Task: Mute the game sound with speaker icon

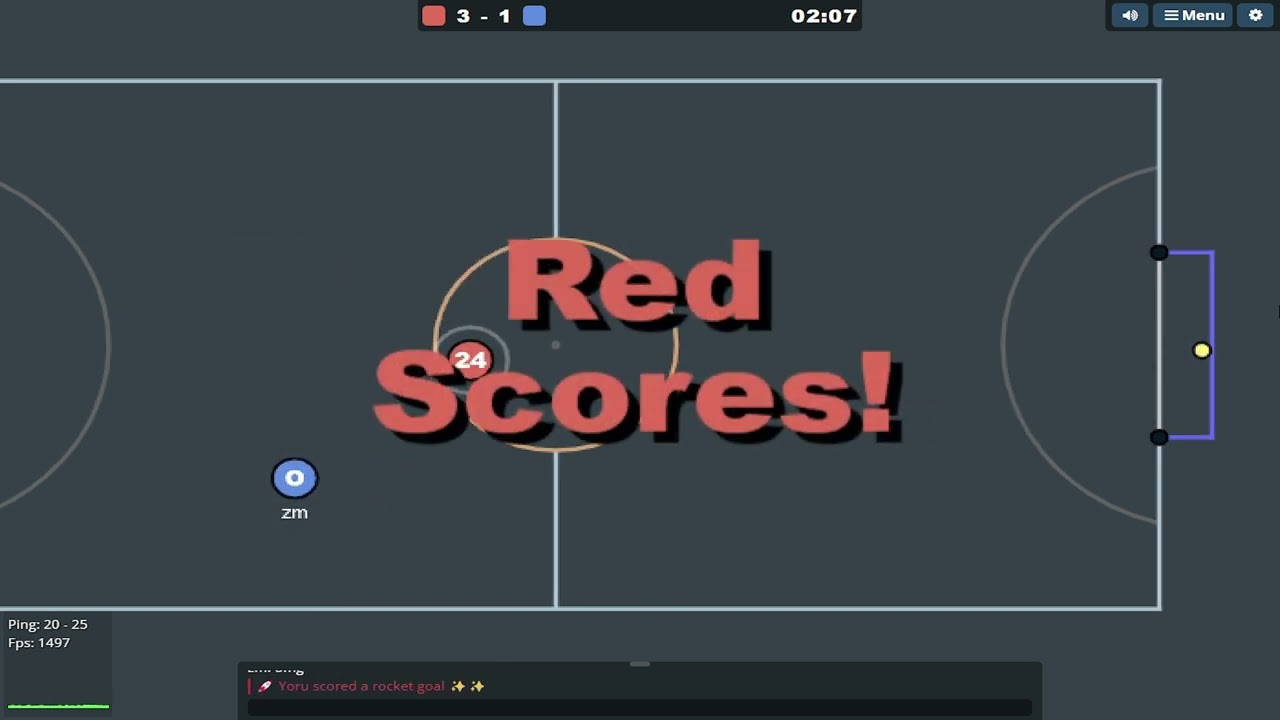Action: [1130, 15]
